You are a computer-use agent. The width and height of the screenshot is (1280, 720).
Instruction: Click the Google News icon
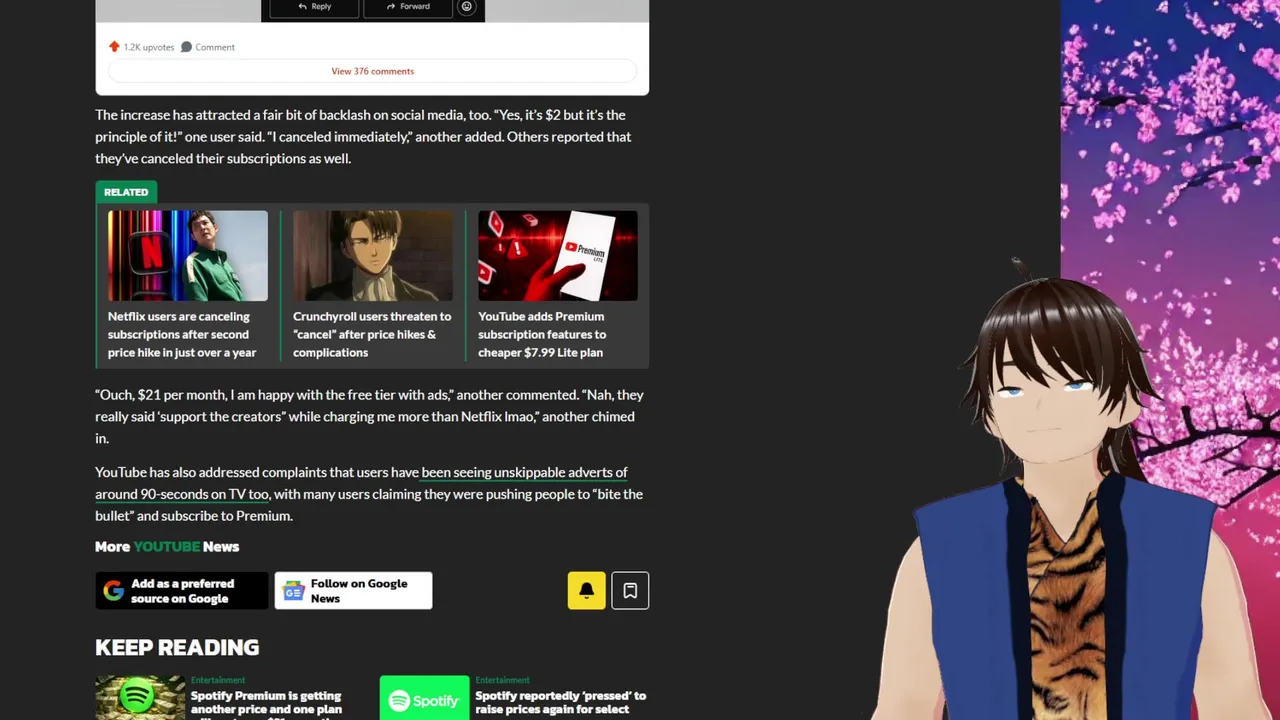[x=293, y=591]
